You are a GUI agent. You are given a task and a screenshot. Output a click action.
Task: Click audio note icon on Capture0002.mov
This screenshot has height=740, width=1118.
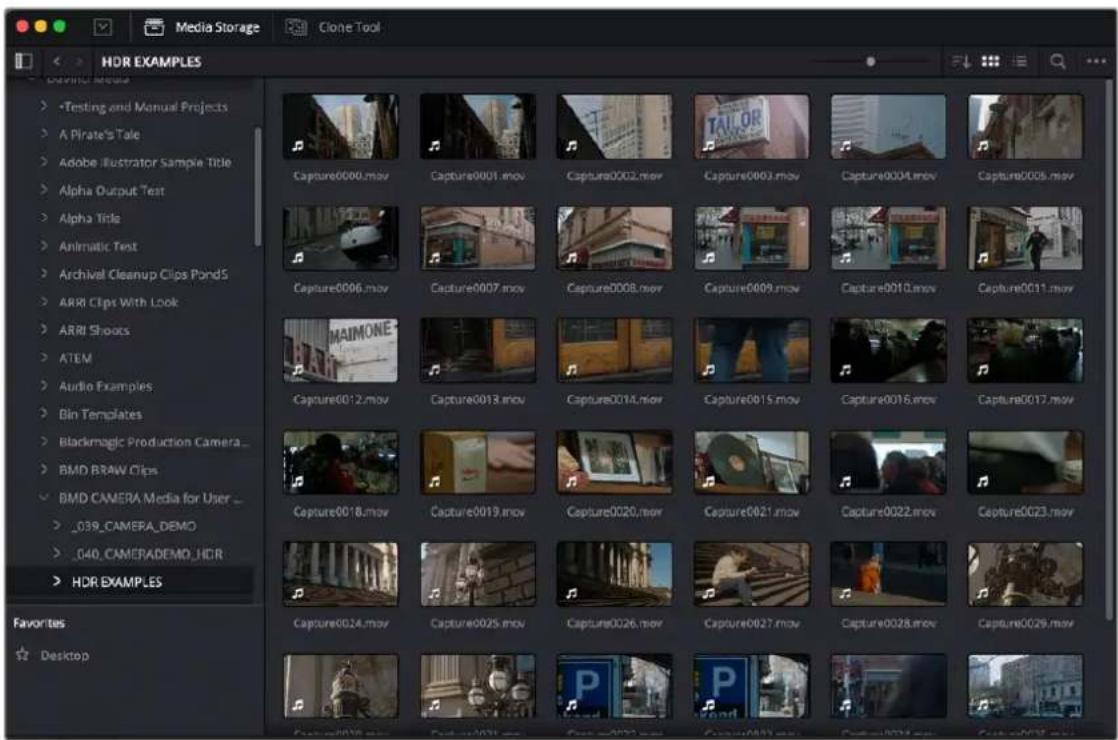click(571, 146)
